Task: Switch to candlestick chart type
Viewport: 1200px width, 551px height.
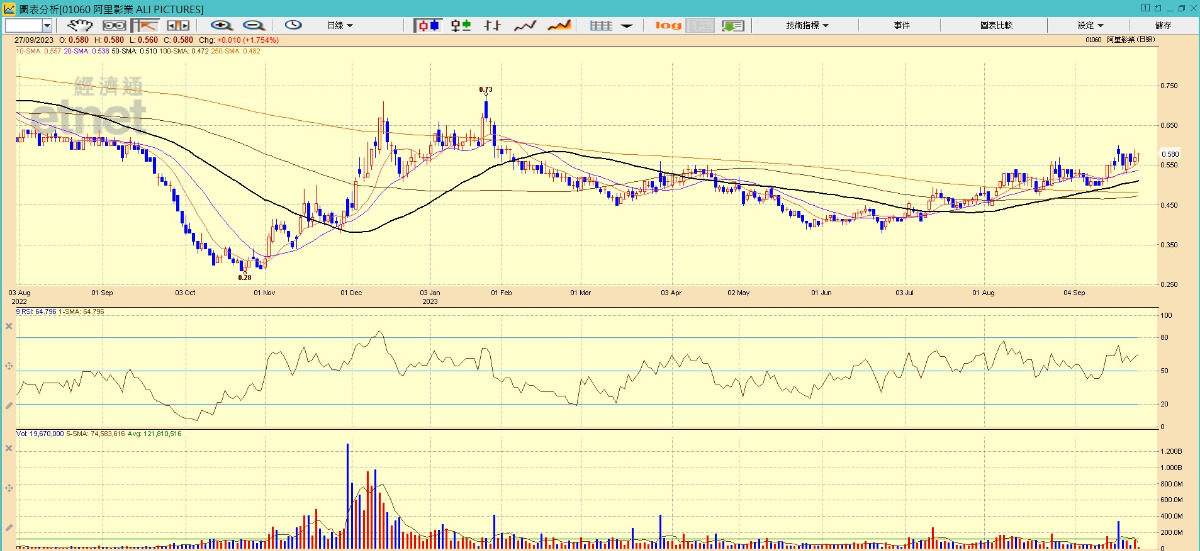Action: pyautogui.click(x=427, y=25)
